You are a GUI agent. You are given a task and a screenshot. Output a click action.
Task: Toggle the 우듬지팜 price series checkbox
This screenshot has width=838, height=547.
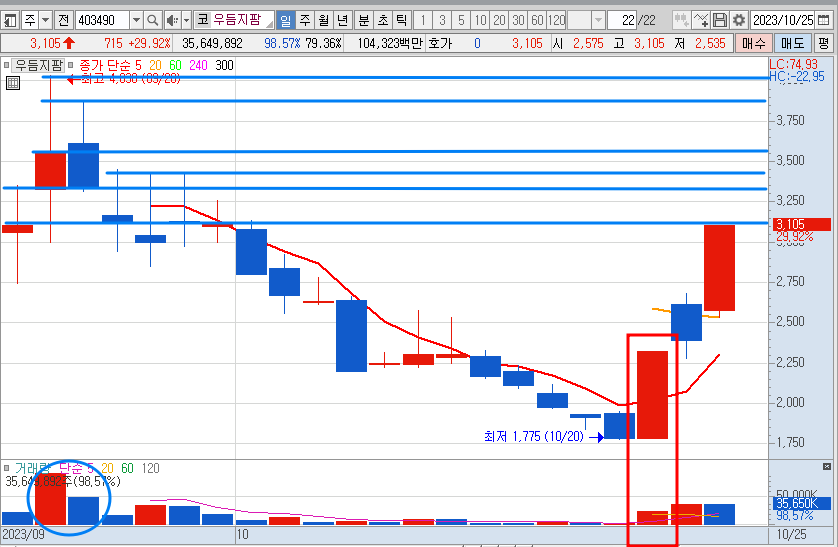(6, 65)
